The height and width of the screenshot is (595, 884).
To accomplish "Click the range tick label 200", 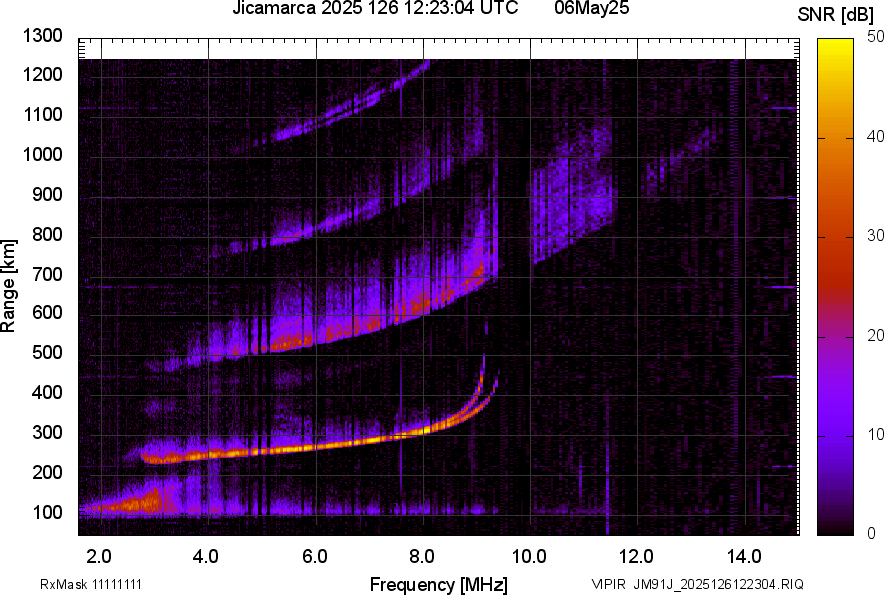I will 47,472.
